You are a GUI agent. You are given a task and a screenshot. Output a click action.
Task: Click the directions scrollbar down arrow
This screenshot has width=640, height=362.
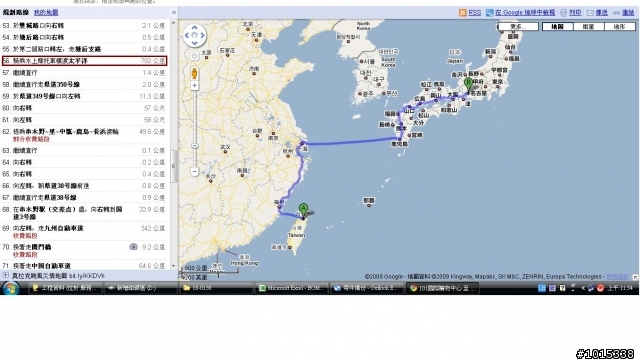[174, 266]
